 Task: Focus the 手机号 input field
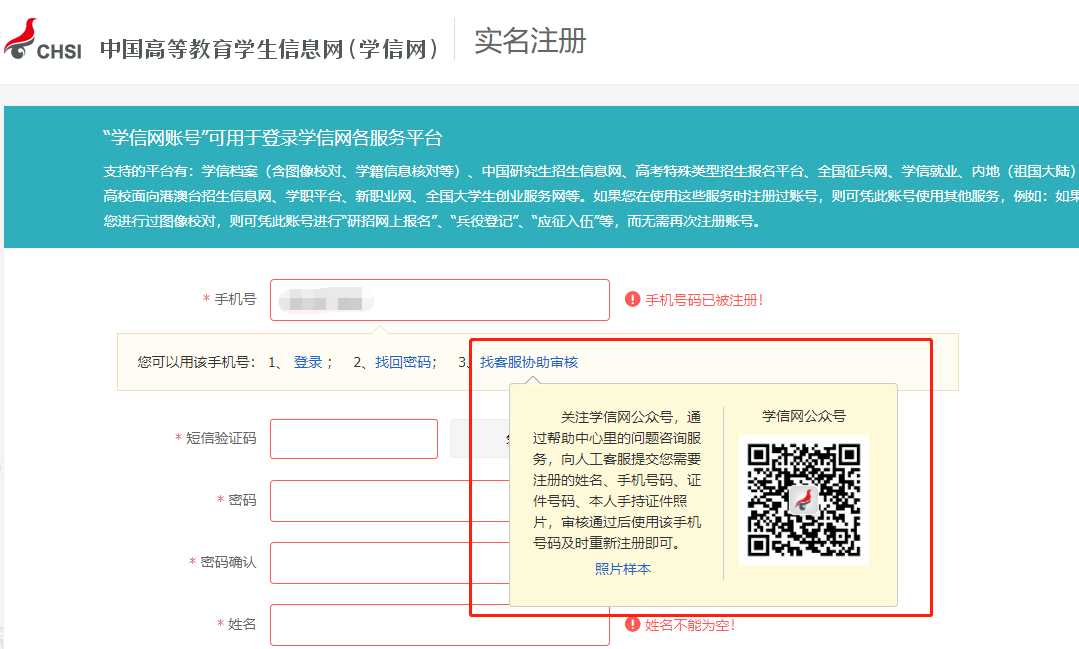[x=439, y=300]
